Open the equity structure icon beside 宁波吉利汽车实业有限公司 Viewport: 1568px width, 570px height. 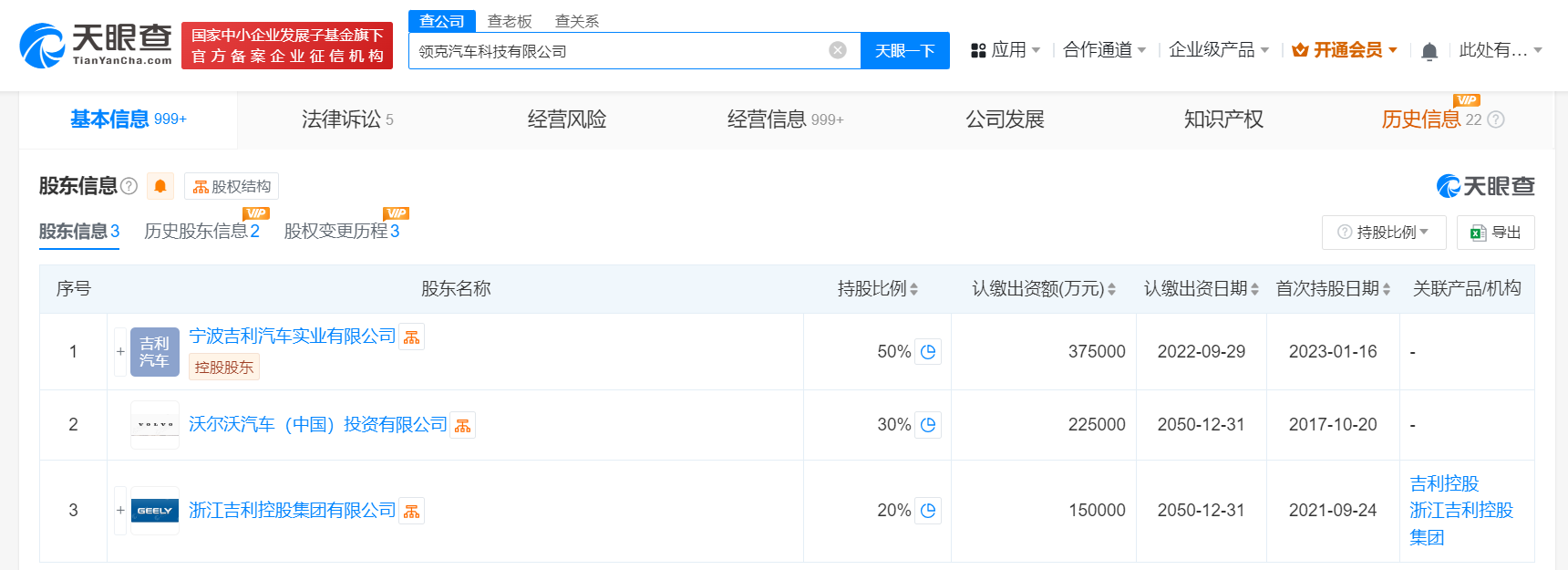coord(412,337)
